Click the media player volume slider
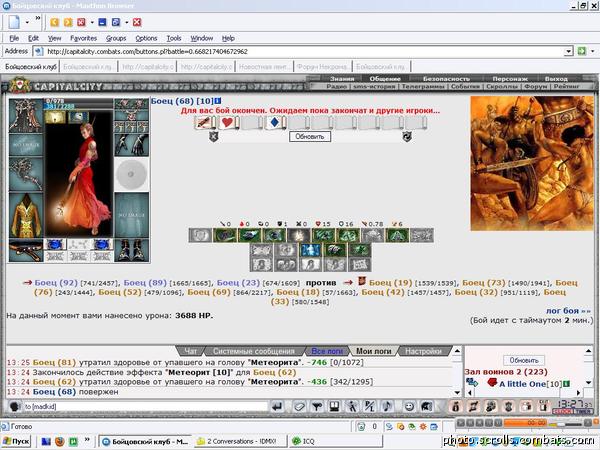The image size is (600, 450). click(x=568, y=423)
